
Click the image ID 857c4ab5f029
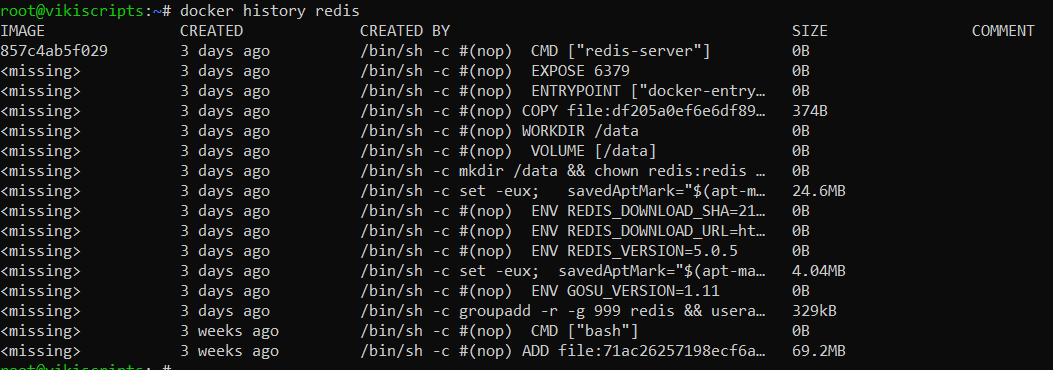coord(54,51)
